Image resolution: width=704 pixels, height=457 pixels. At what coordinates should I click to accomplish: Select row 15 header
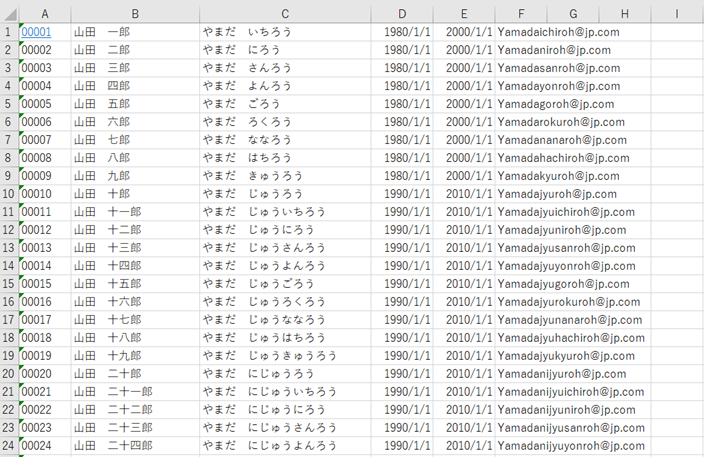(x=9, y=284)
